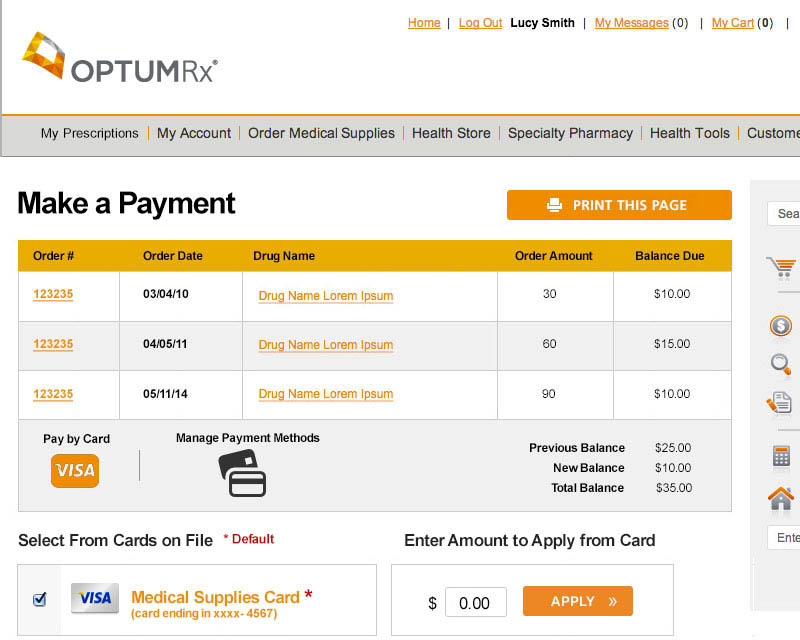Click the magnifying glass icon in sidebar

pyautogui.click(x=781, y=364)
